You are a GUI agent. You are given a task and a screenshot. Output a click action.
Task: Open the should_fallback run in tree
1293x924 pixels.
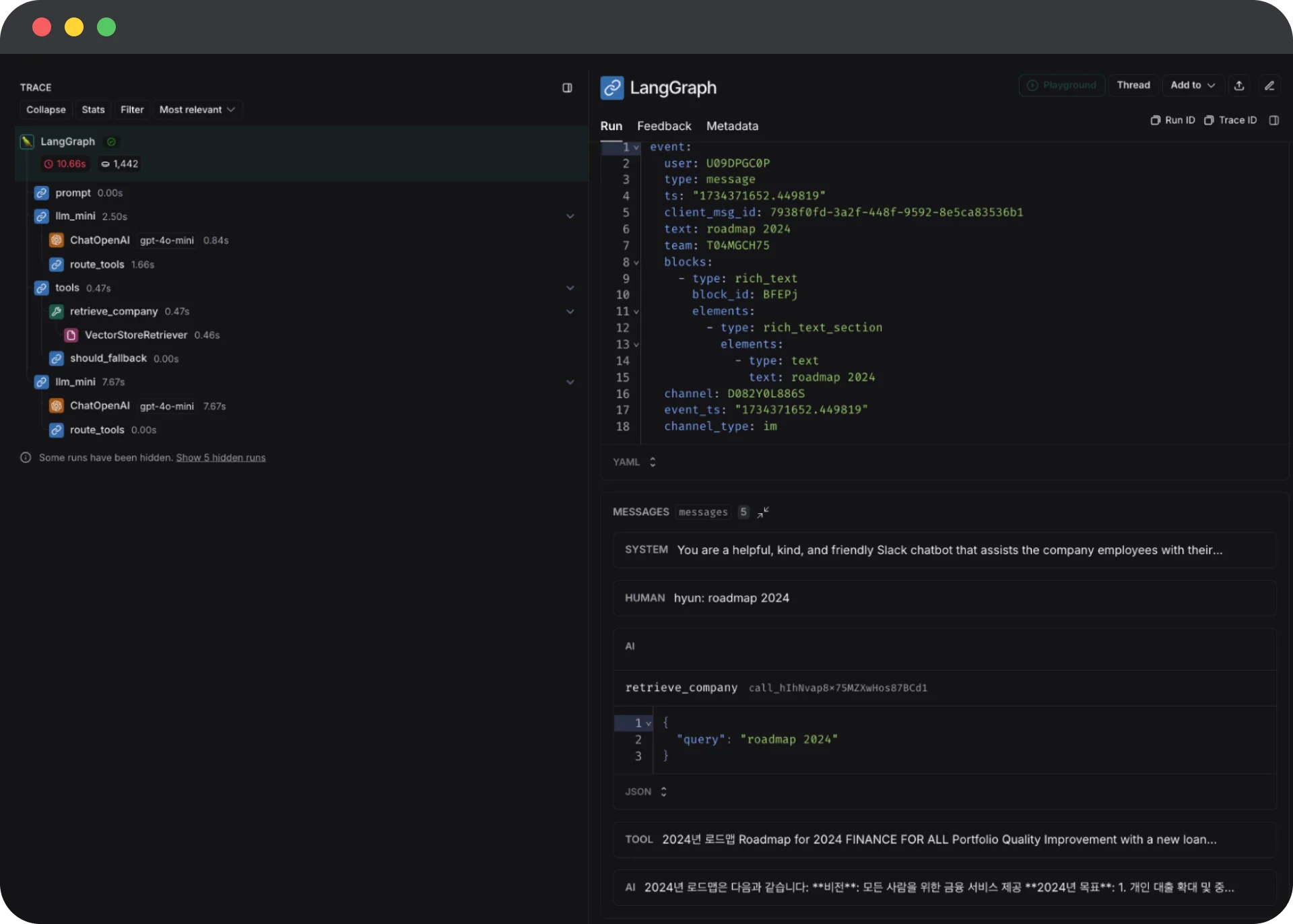pos(108,358)
